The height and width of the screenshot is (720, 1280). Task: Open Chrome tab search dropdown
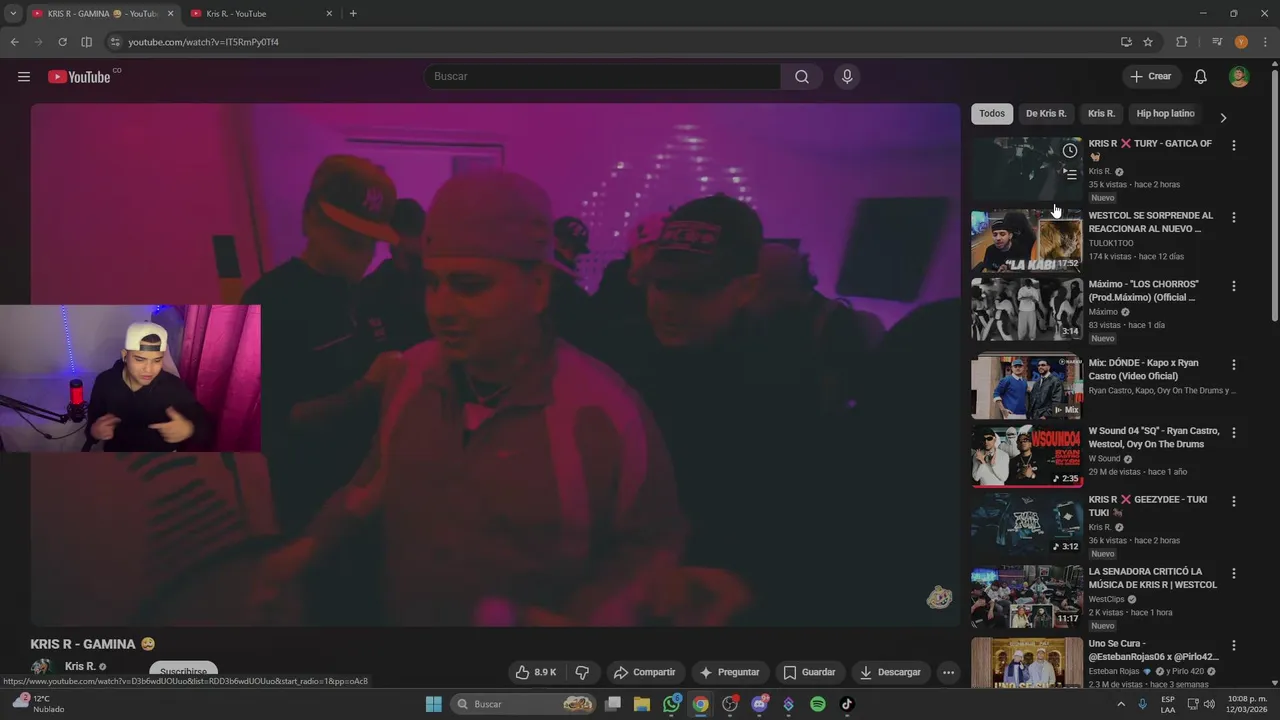(12, 14)
